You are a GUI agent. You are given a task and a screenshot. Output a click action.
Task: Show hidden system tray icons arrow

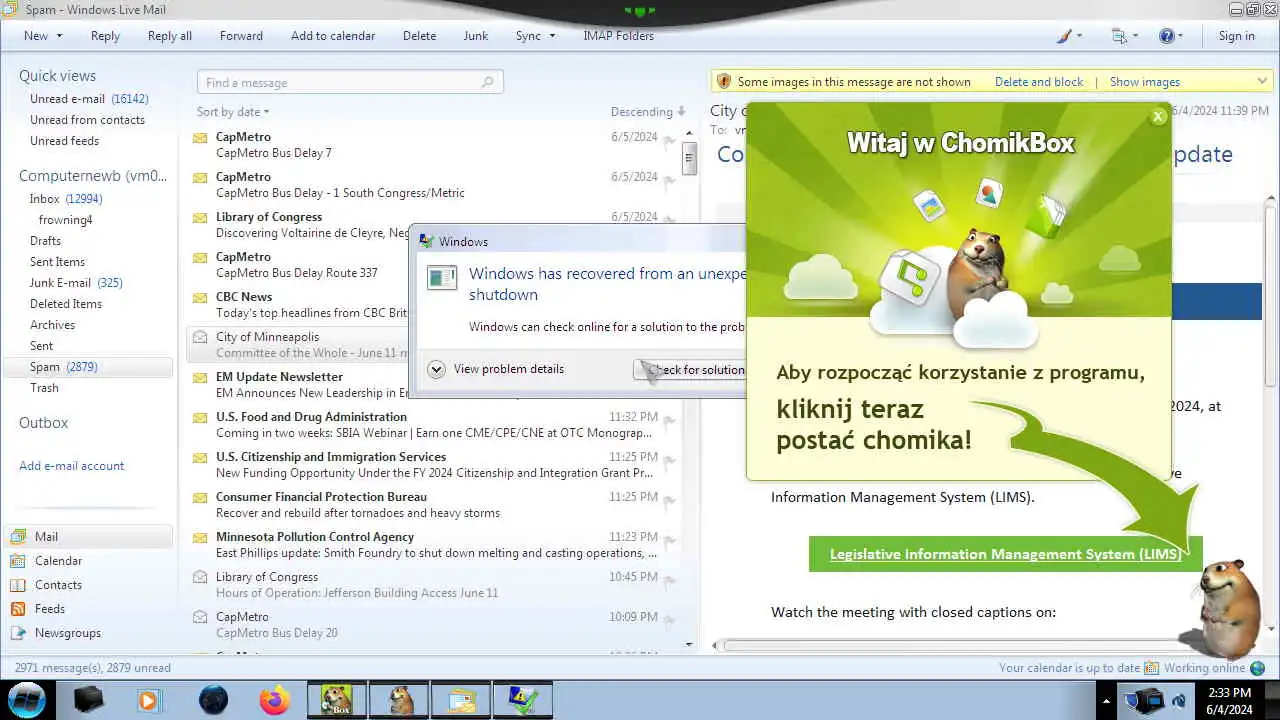click(x=1105, y=700)
